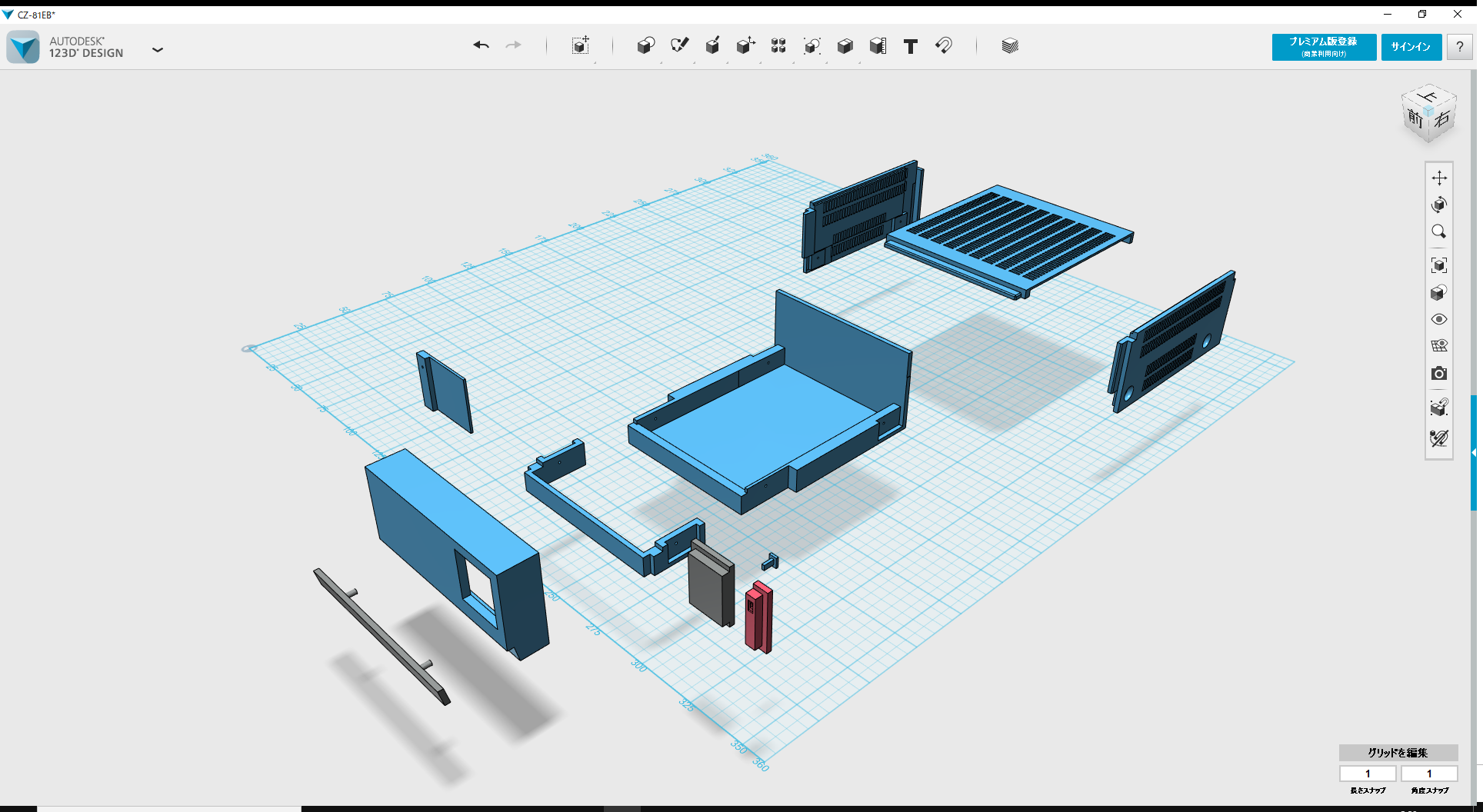1483x812 pixels.
Task: Take a snapshot with the camera icon
Action: (1439, 374)
